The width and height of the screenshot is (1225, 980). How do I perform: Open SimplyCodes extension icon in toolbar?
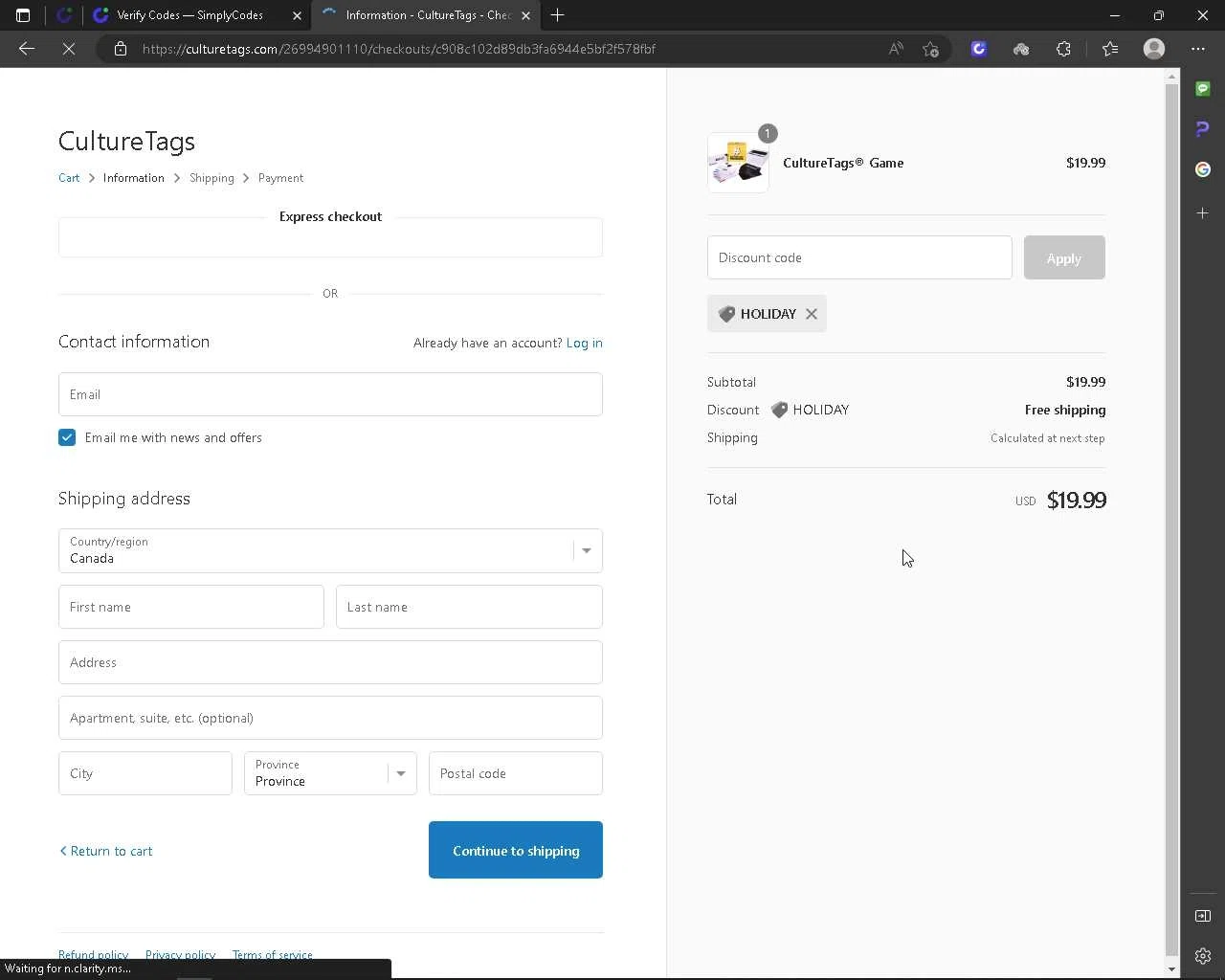(x=978, y=49)
